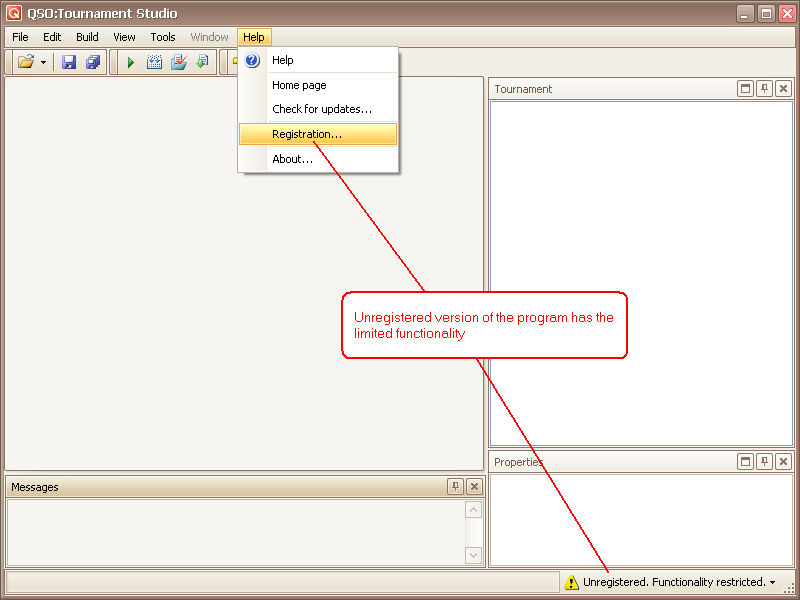The height and width of the screenshot is (600, 800).
Task: Click the Messages scrollbar down arrow
Action: click(474, 555)
